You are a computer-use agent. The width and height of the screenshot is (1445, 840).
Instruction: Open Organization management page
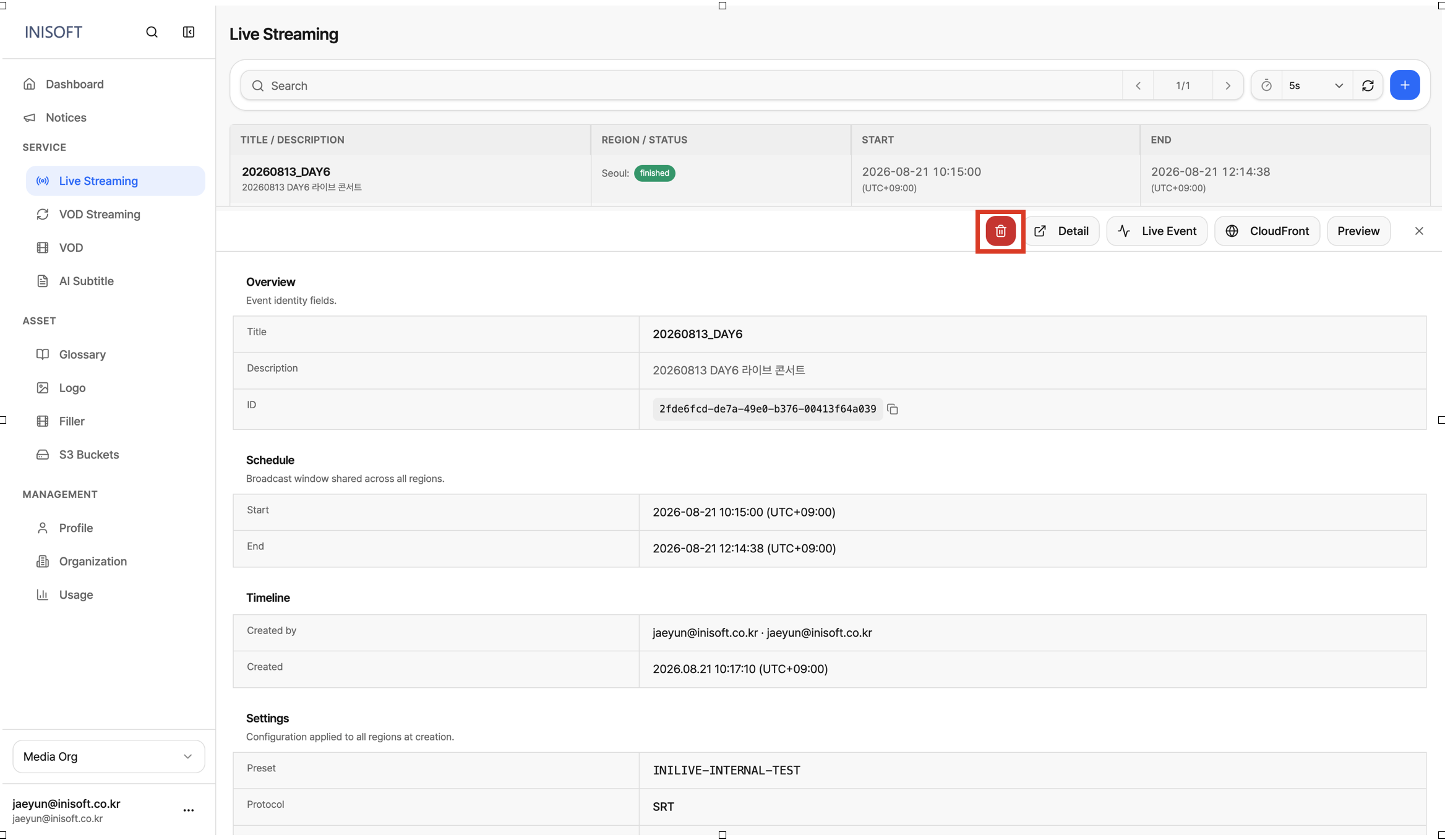coord(116,562)
